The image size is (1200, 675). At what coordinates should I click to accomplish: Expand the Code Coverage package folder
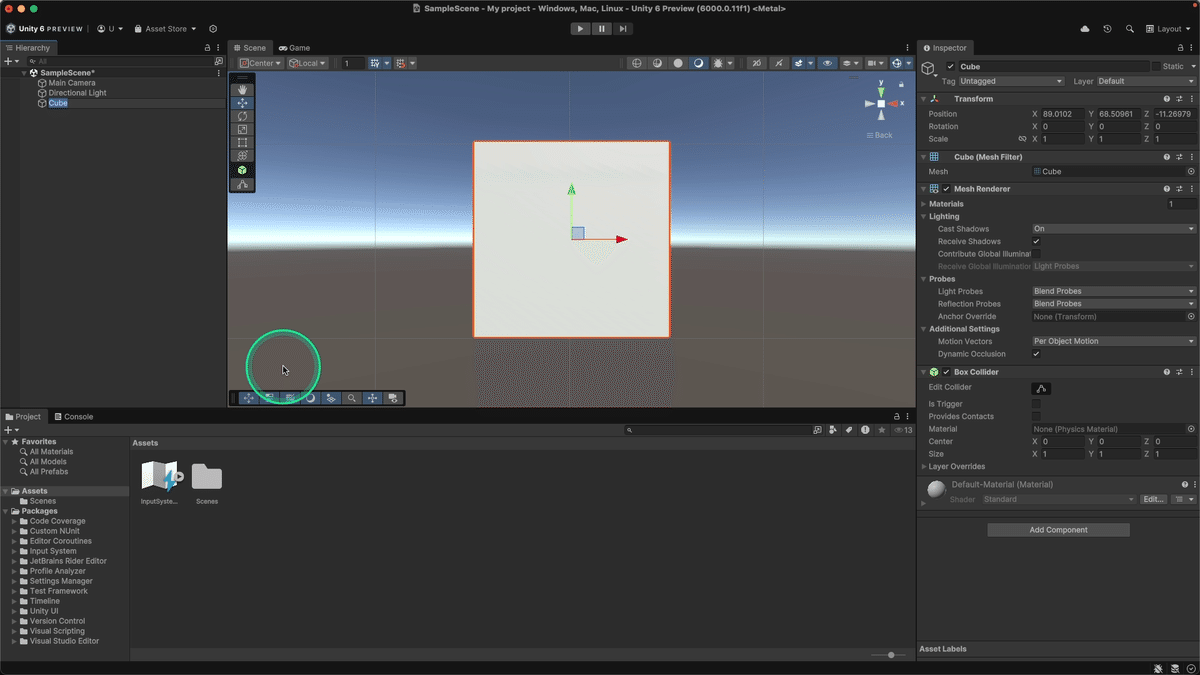click(14, 521)
